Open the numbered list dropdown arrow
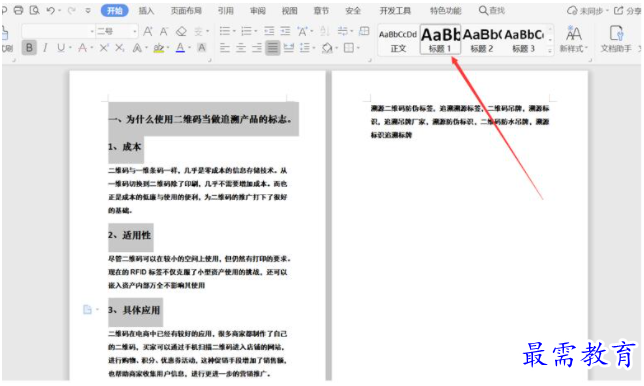The width and height of the screenshot is (644, 386). pyautogui.click(x=256, y=31)
